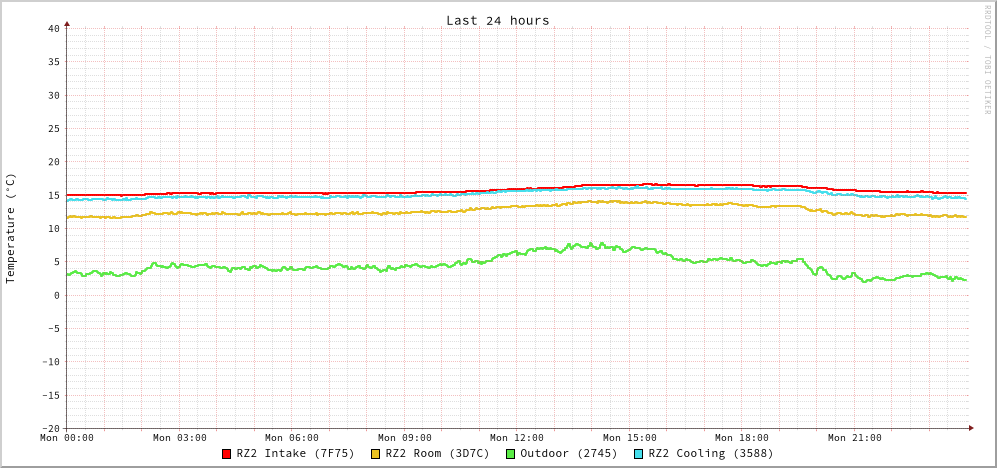Select the RZ2 Room (3D7C) legend label
997x468 pixels.
click(x=437, y=453)
